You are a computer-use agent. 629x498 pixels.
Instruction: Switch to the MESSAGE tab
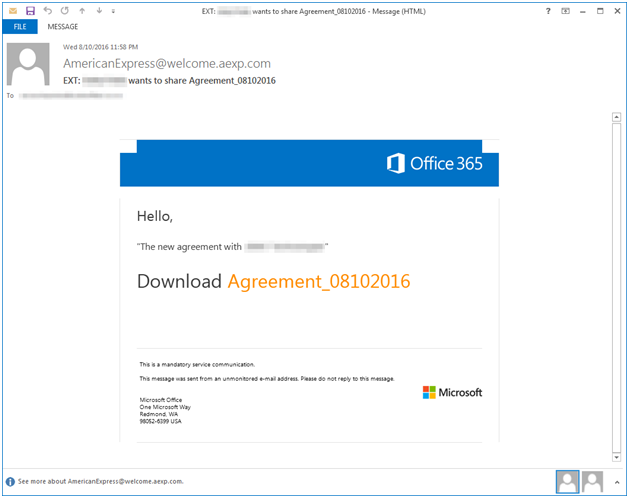(63, 27)
